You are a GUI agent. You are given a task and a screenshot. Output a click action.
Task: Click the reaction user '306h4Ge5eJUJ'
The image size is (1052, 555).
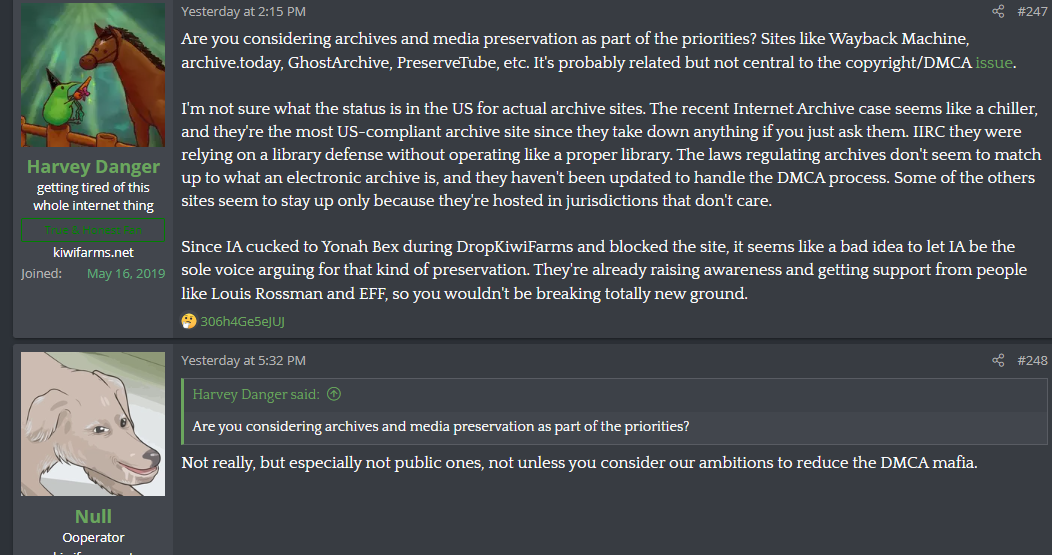point(243,321)
